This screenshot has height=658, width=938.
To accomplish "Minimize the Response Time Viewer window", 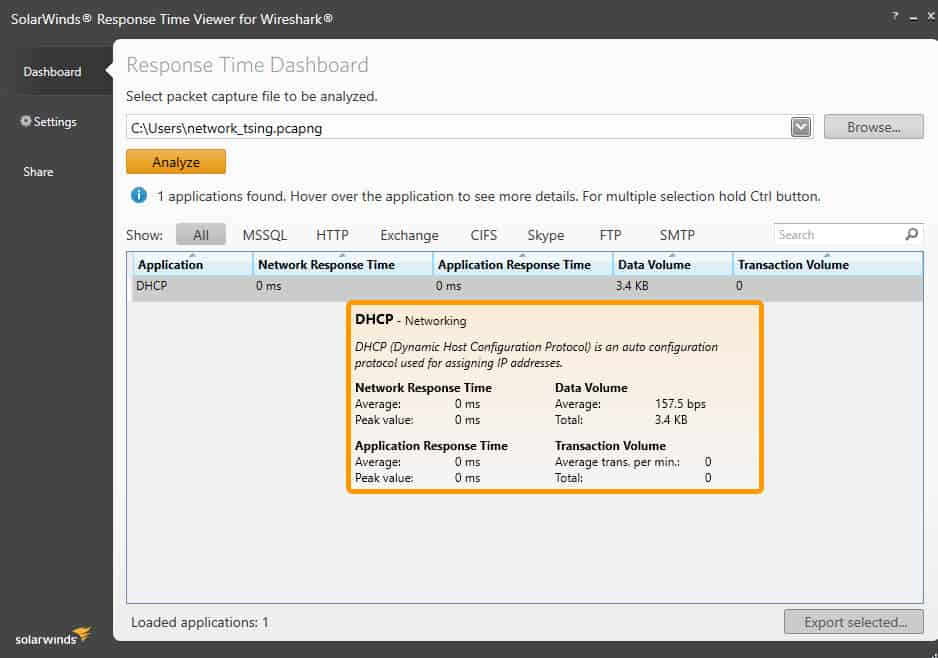I will (913, 19).
